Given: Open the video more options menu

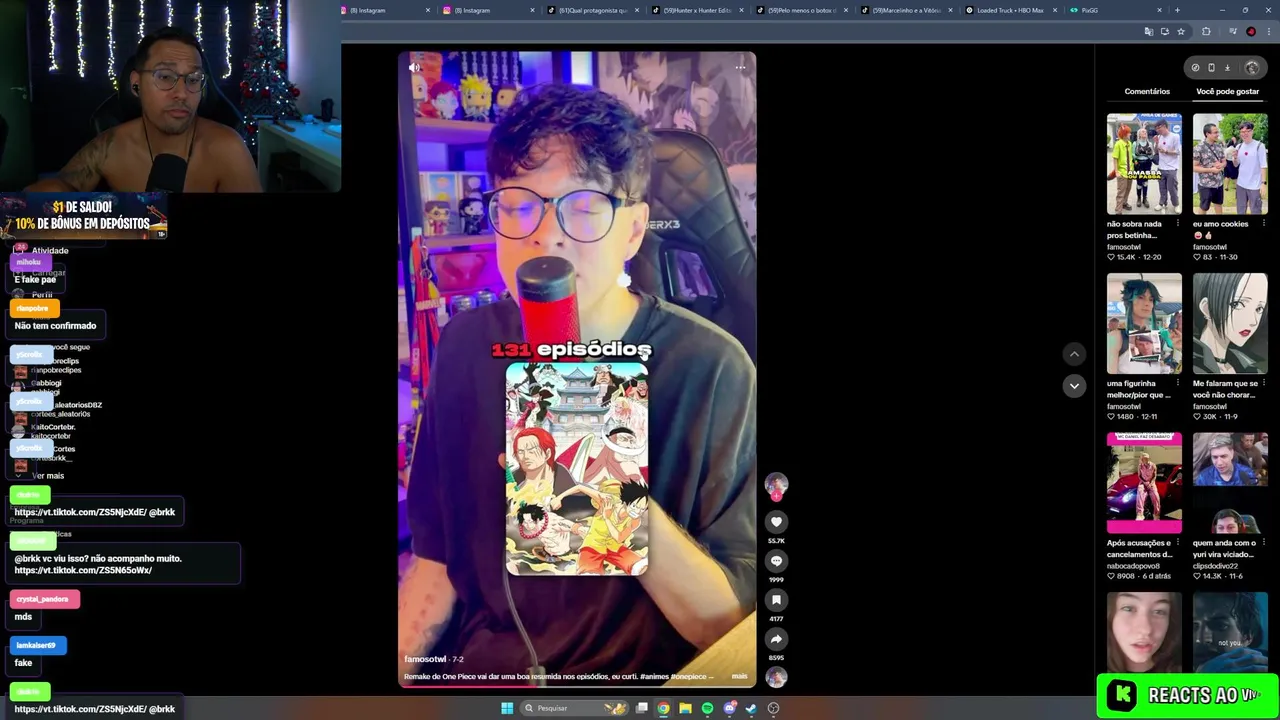Looking at the screenshot, I should [x=740, y=68].
